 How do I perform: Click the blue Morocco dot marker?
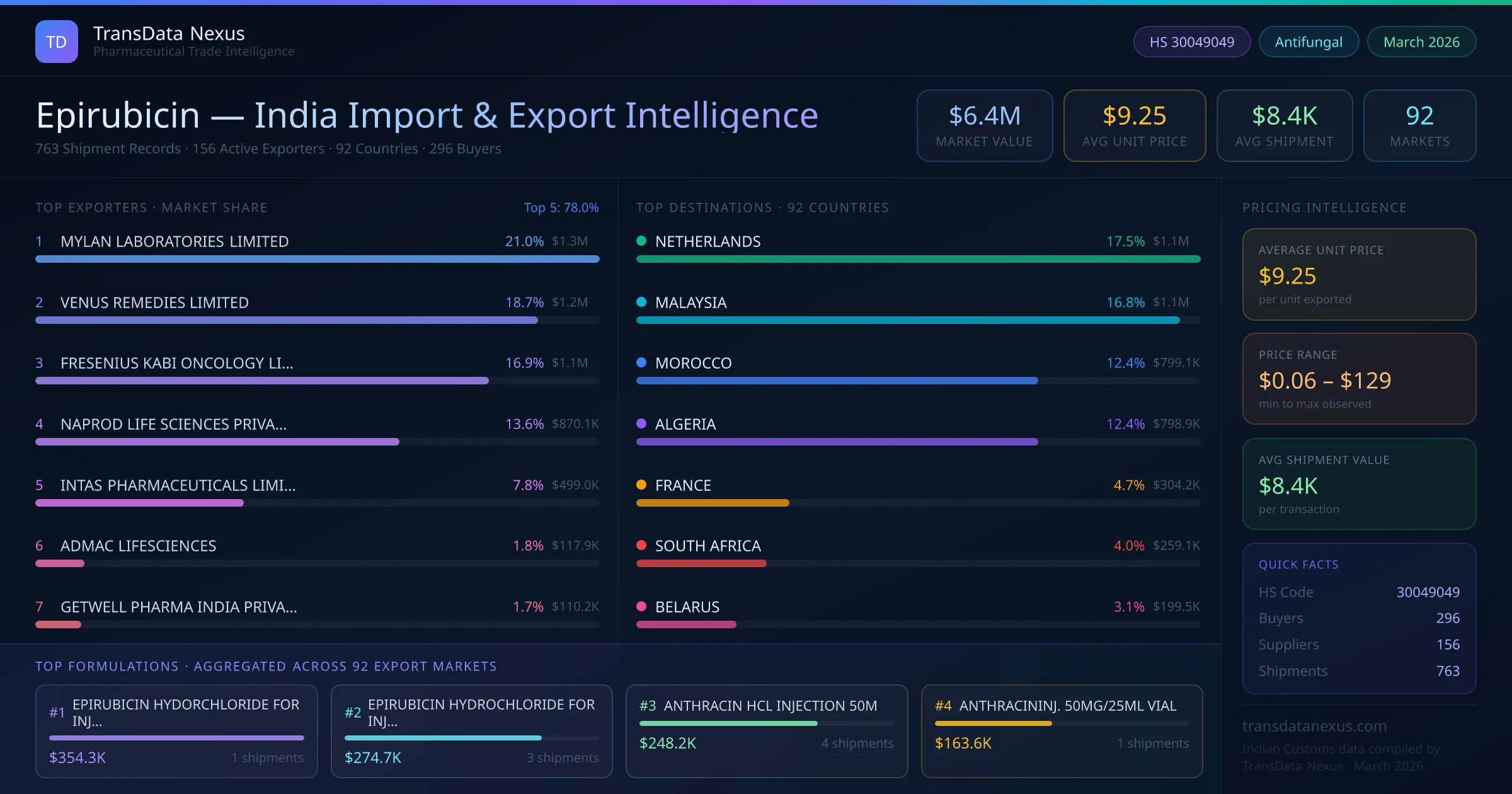point(641,362)
